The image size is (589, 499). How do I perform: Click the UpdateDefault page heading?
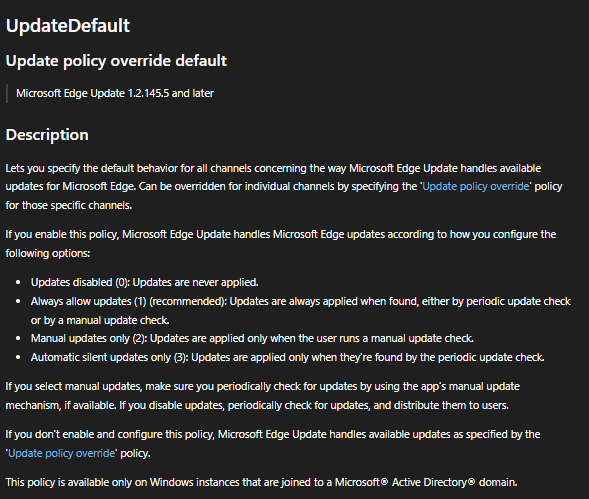pyautogui.click(x=68, y=26)
